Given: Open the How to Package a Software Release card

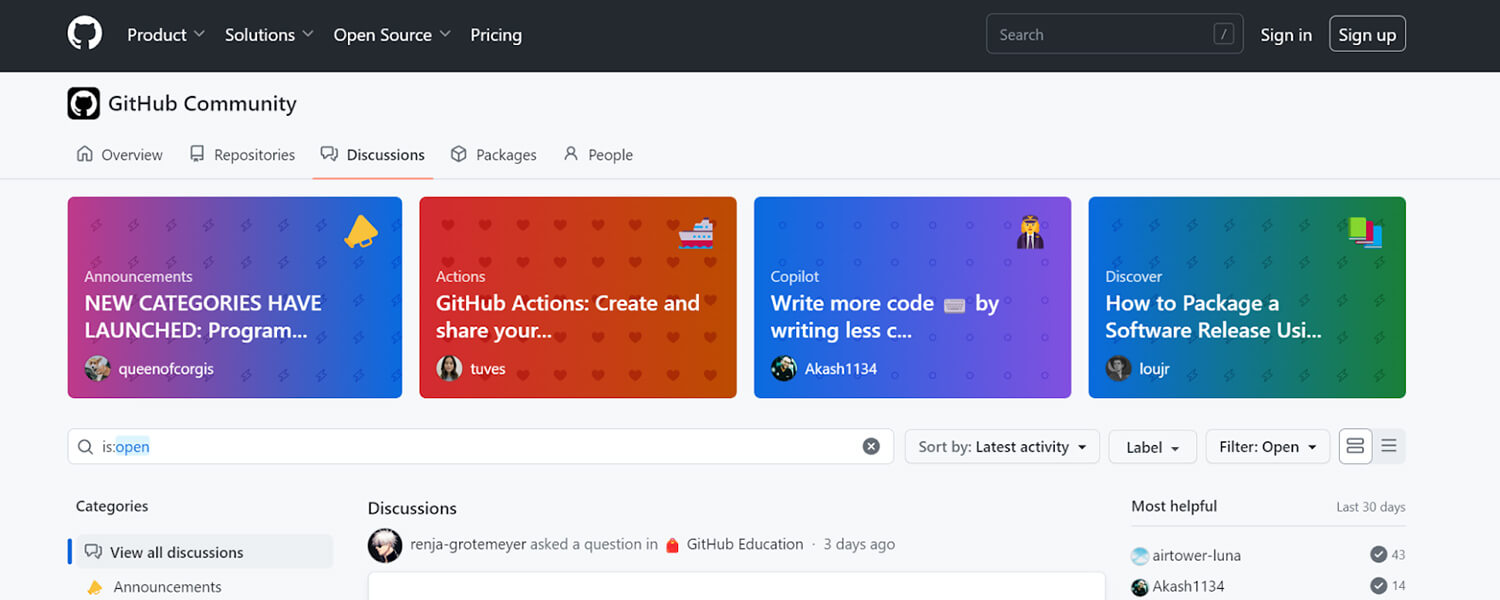Looking at the screenshot, I should 1247,297.
